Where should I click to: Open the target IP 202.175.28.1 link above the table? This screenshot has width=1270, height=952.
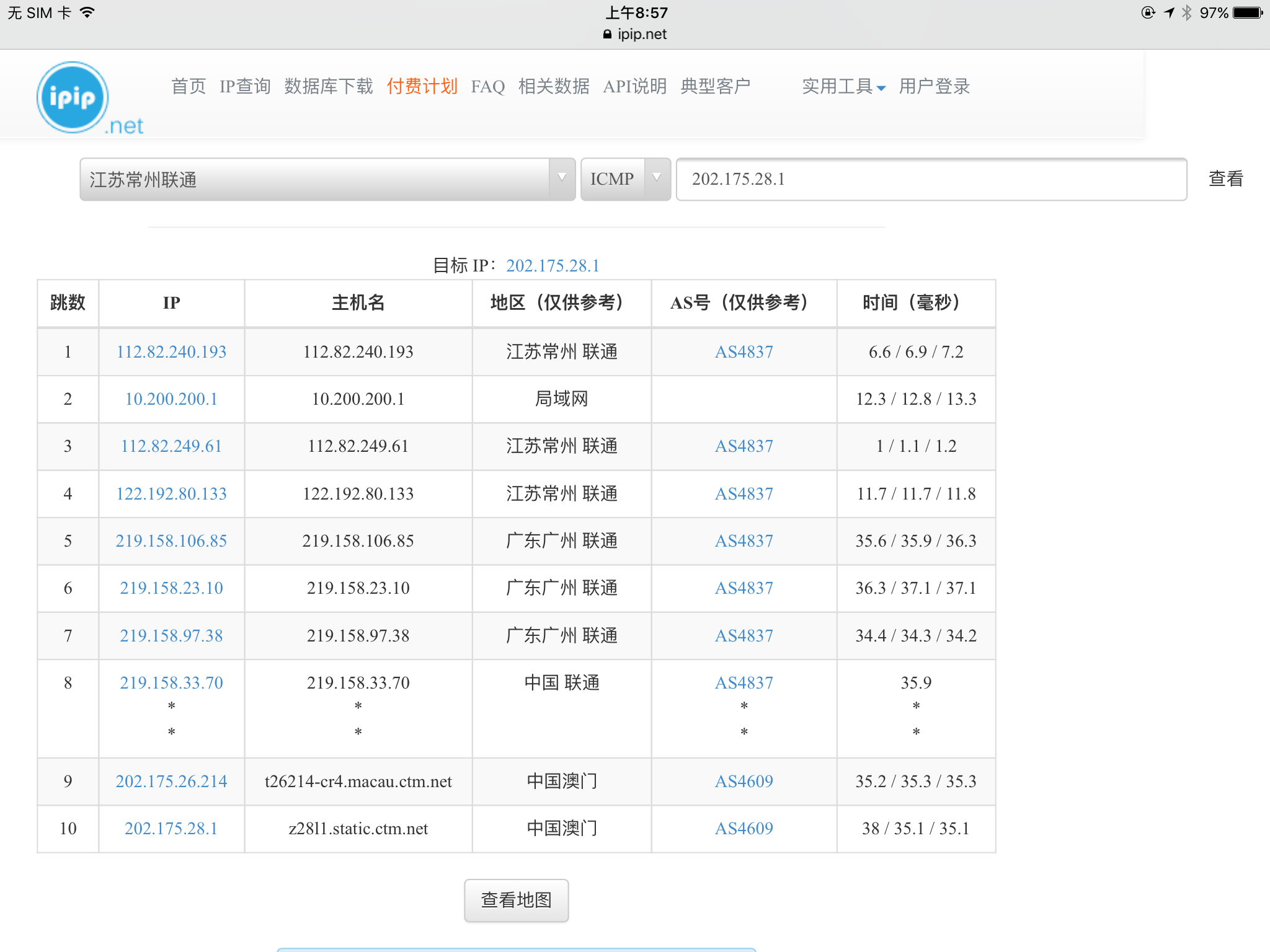click(553, 265)
